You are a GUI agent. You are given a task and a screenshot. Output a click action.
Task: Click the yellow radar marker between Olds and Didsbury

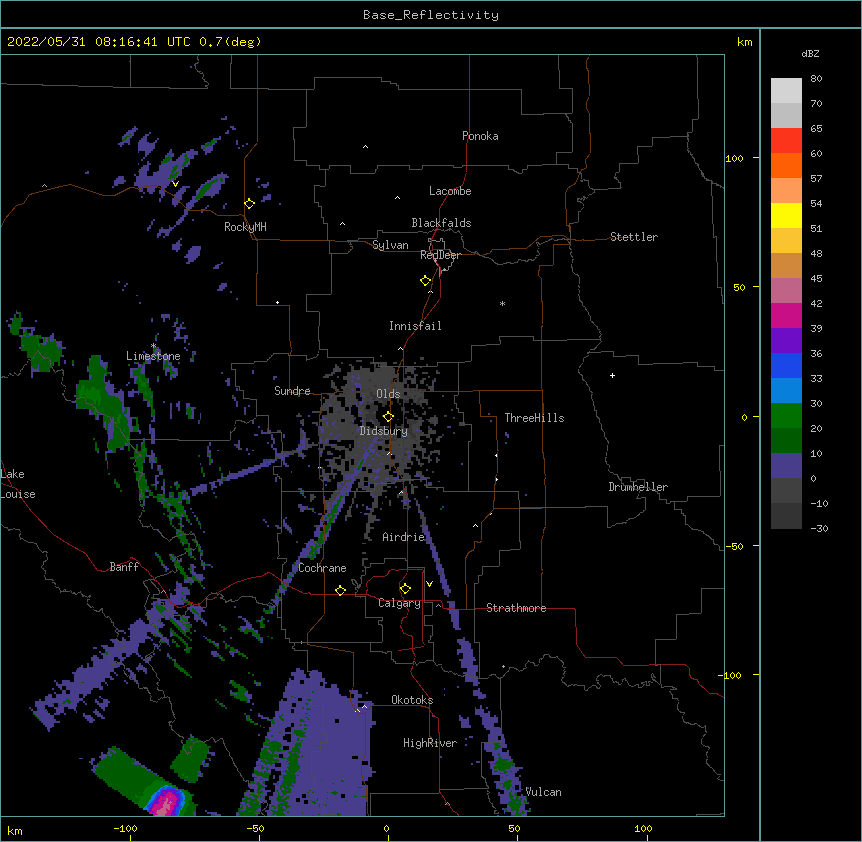388,416
